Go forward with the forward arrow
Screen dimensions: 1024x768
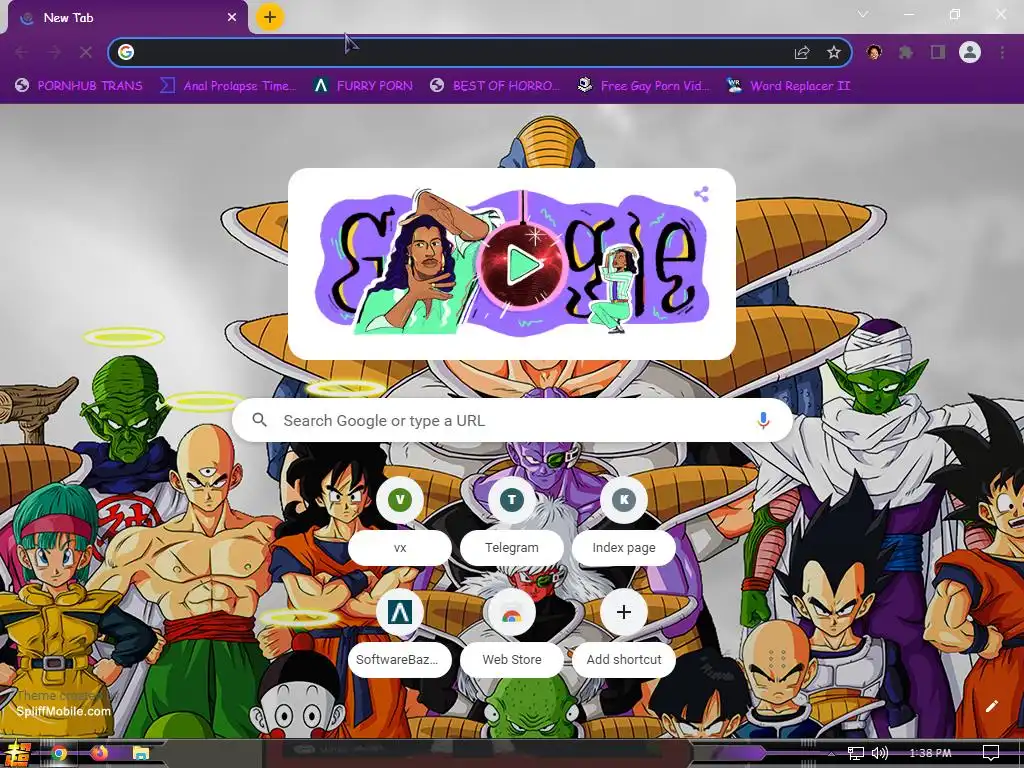point(54,52)
